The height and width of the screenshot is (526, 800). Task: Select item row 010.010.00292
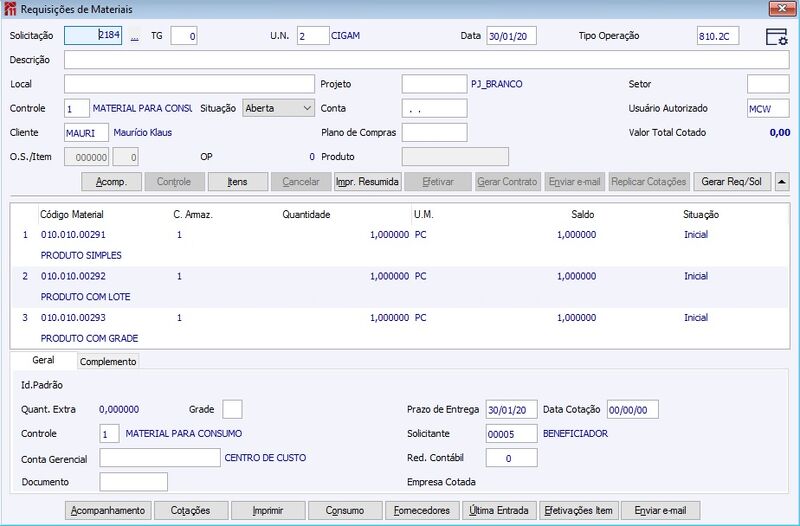coord(399,287)
